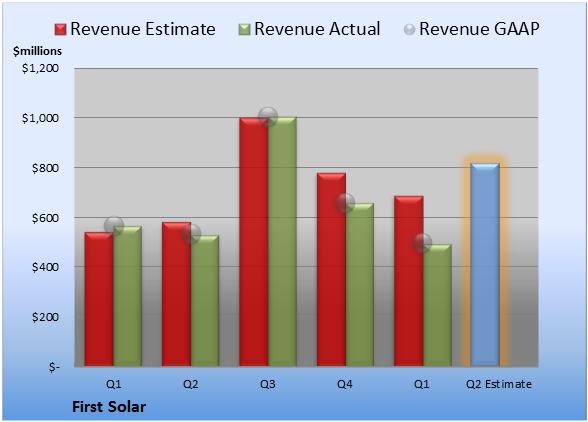The width and height of the screenshot is (588, 422).
Task: Select the 'Revenue GAAP' legend label
Action: click(479, 29)
